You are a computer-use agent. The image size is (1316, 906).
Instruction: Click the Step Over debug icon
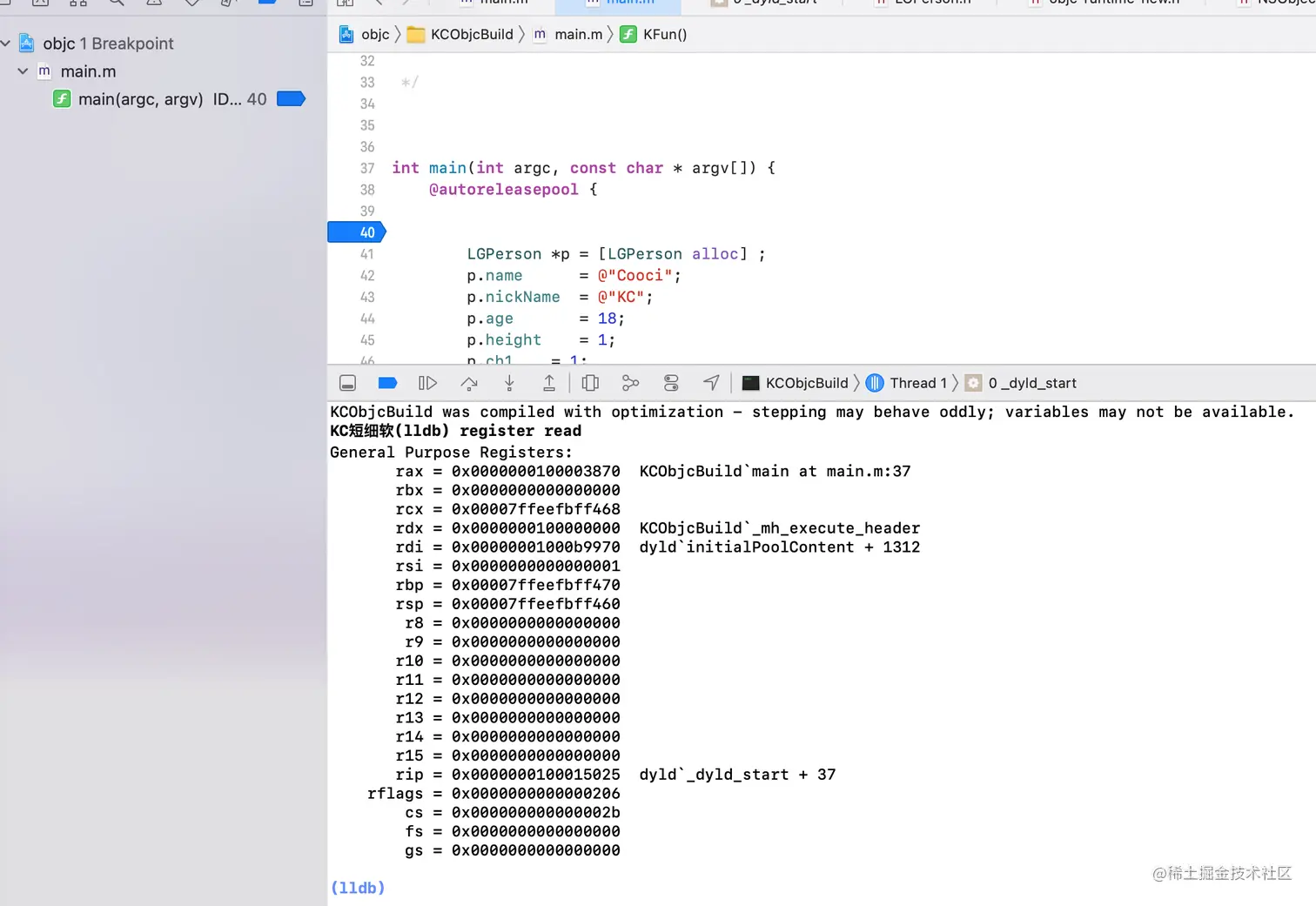(469, 383)
